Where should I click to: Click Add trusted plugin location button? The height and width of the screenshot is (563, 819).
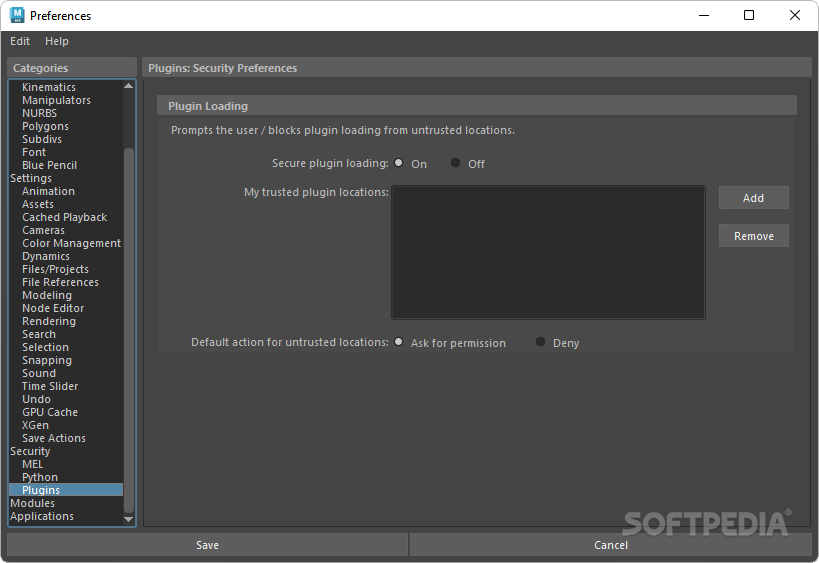pyautogui.click(x=754, y=198)
